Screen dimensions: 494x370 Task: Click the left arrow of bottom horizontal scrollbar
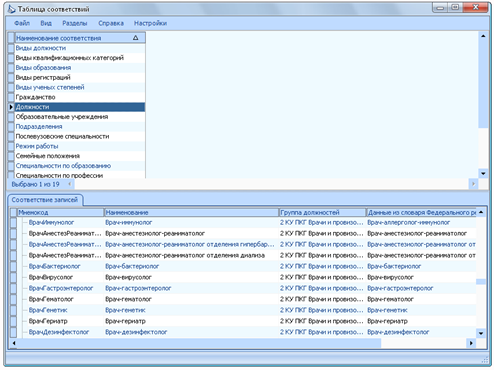(x=14, y=343)
